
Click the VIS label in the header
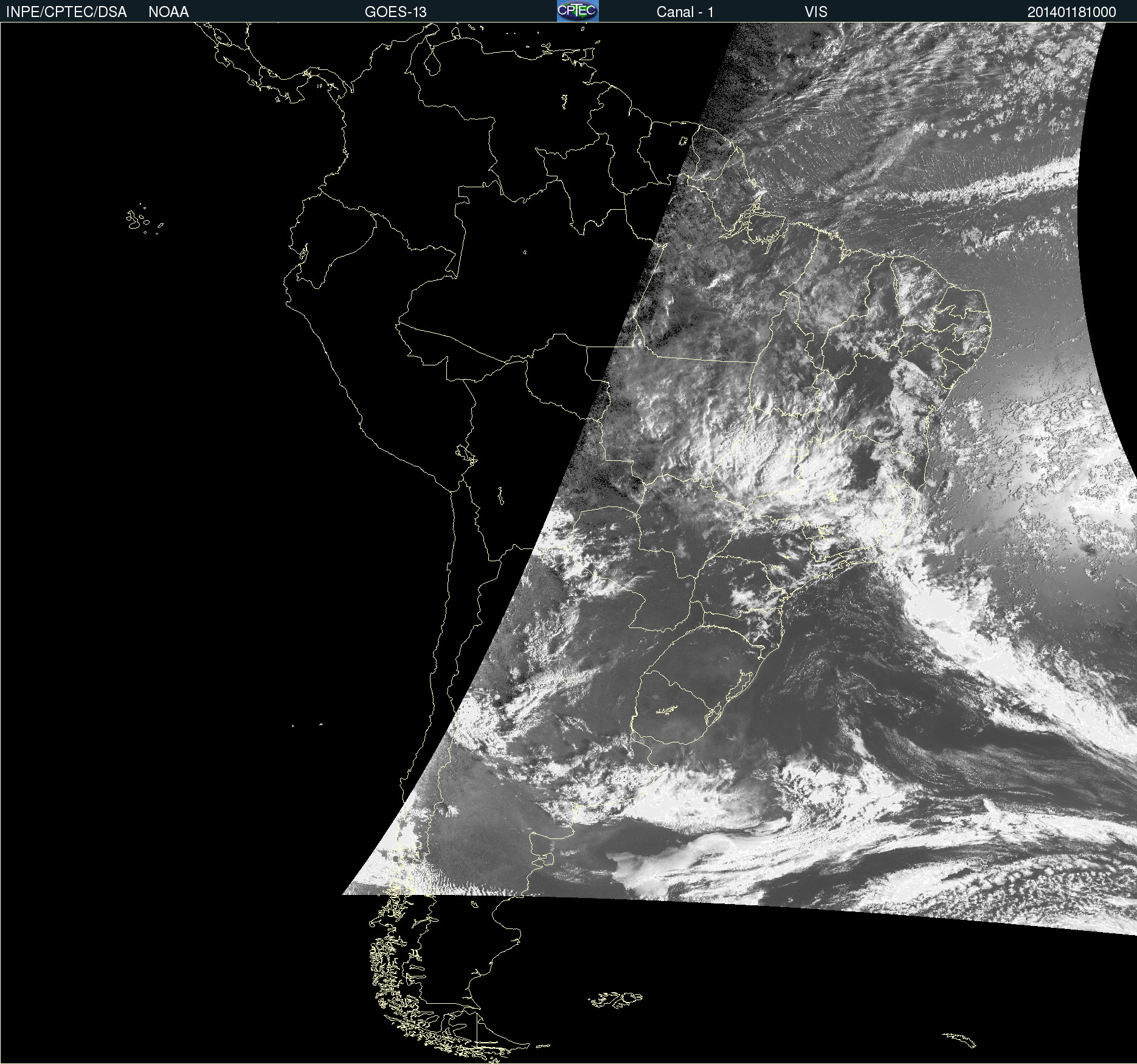816,12
